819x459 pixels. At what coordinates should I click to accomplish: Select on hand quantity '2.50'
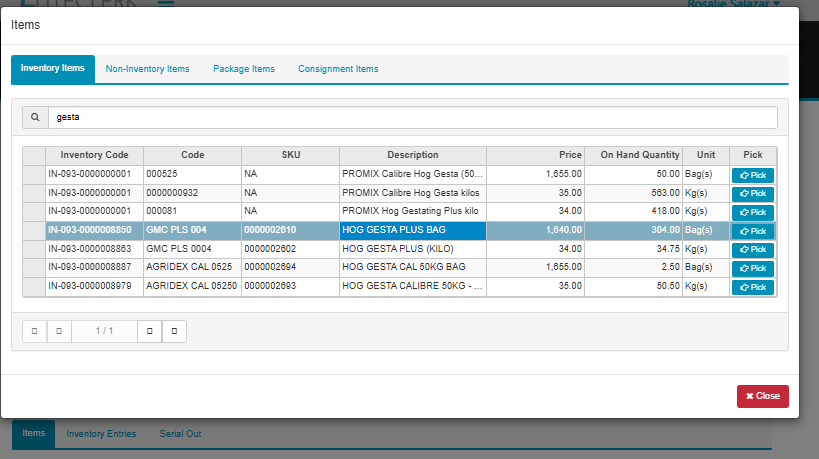click(634, 267)
